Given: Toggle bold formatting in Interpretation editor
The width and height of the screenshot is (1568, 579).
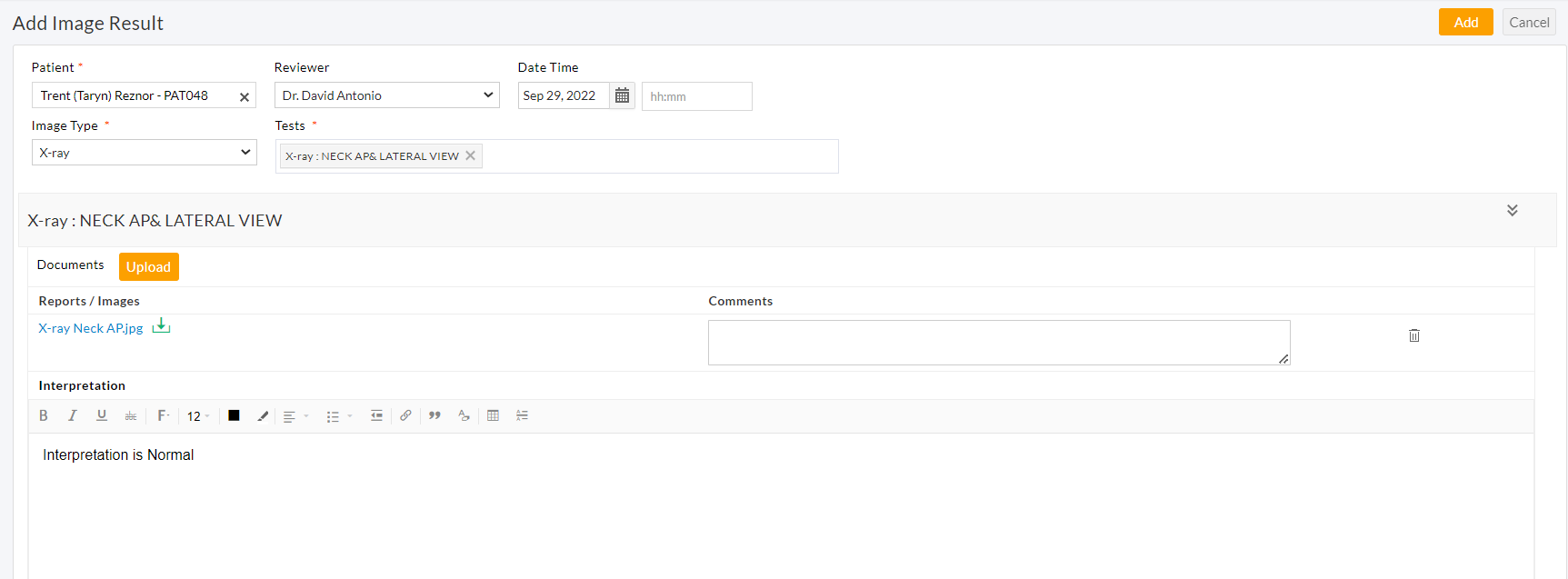Looking at the screenshot, I should pyautogui.click(x=43, y=415).
